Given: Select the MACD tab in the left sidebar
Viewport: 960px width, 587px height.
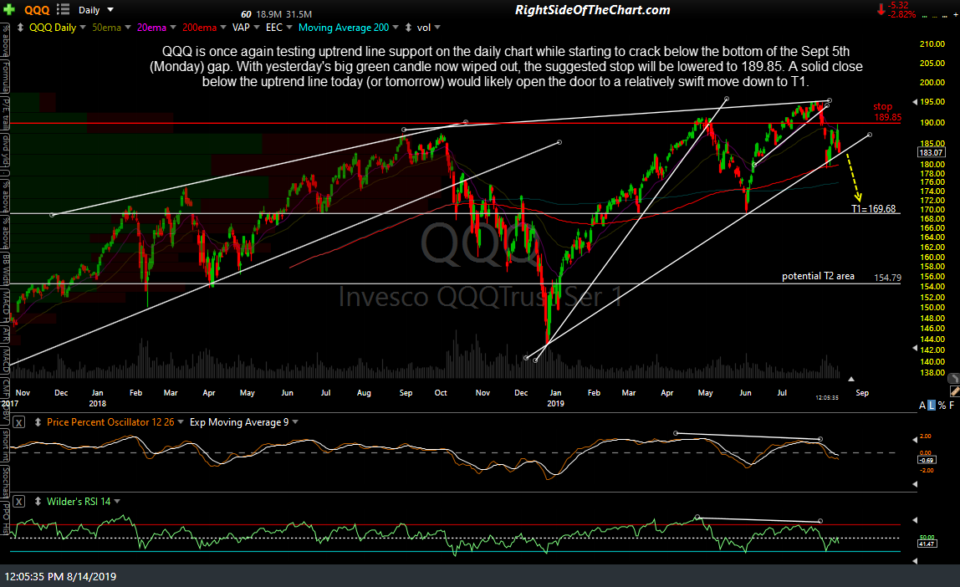Looking at the screenshot, I should [6, 365].
